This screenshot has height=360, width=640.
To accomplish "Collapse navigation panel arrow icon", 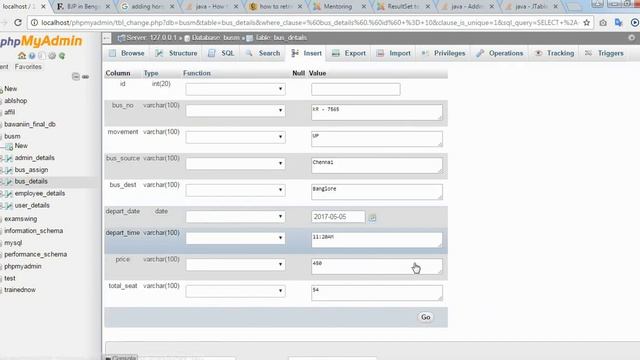I will (107, 38).
